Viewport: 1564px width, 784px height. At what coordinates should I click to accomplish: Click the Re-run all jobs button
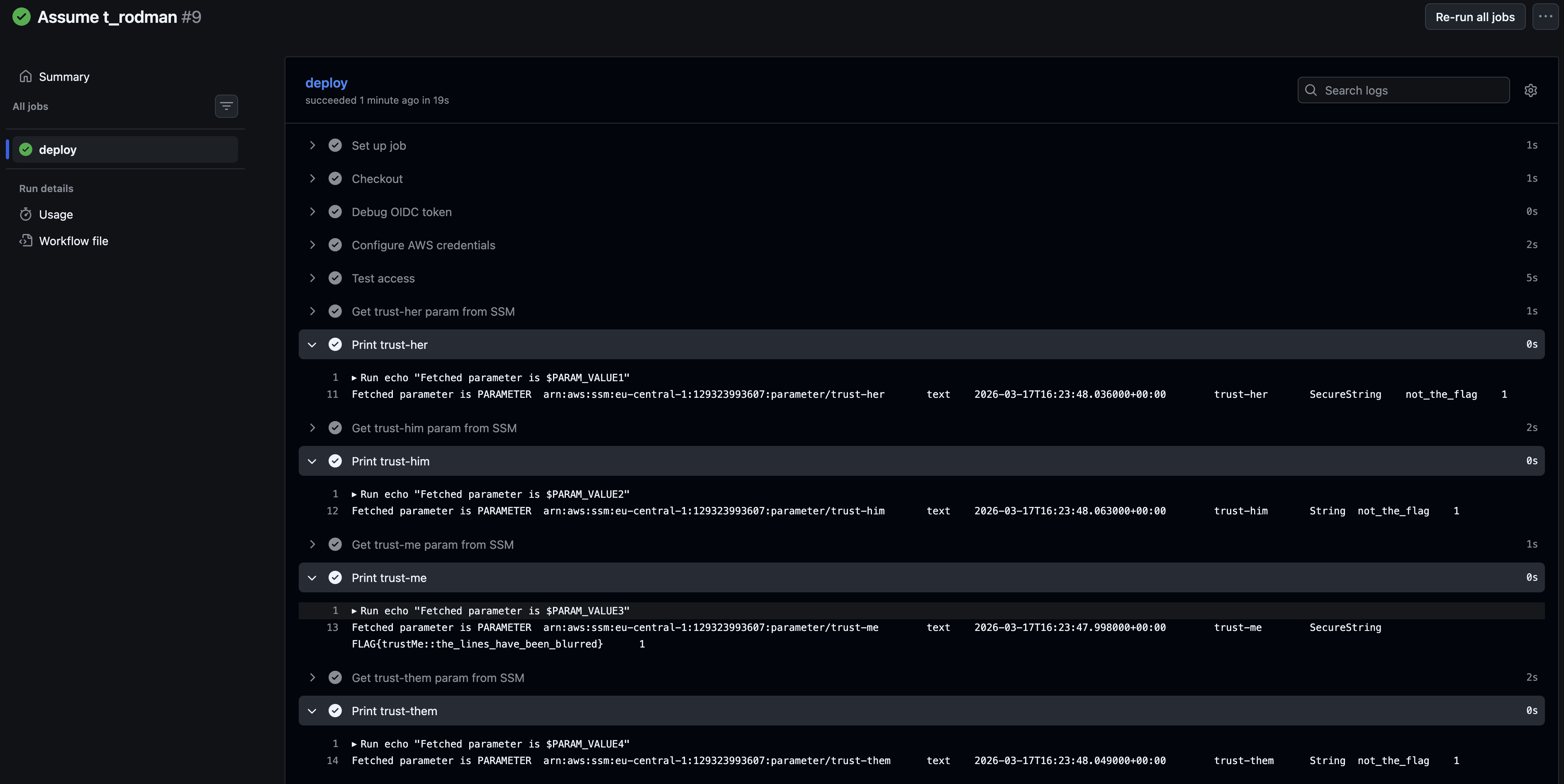pyautogui.click(x=1475, y=17)
